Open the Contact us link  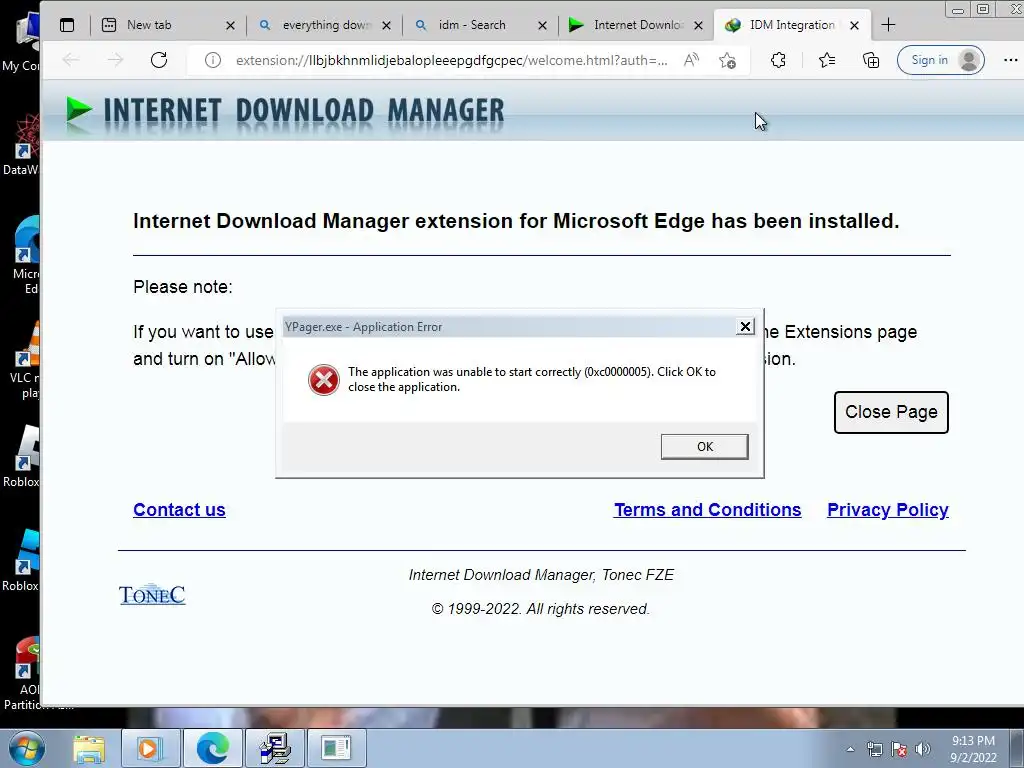click(179, 509)
